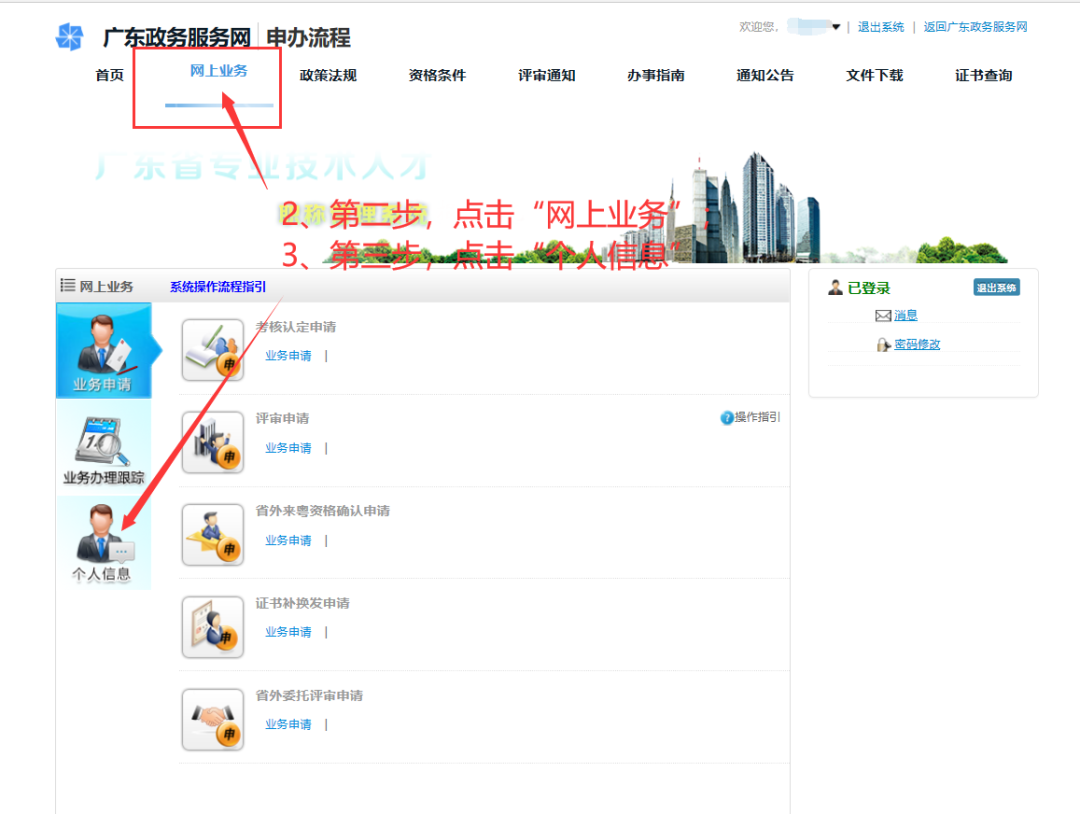Select the 省外委托评审申请 handshake icon

[x=213, y=719]
